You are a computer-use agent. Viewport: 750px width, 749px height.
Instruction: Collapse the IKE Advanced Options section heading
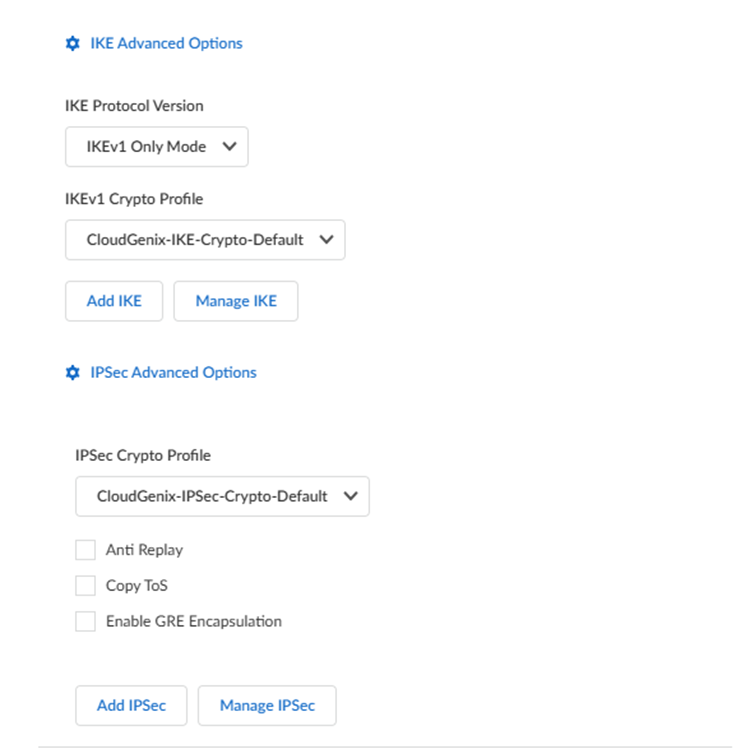pyautogui.click(x=166, y=44)
